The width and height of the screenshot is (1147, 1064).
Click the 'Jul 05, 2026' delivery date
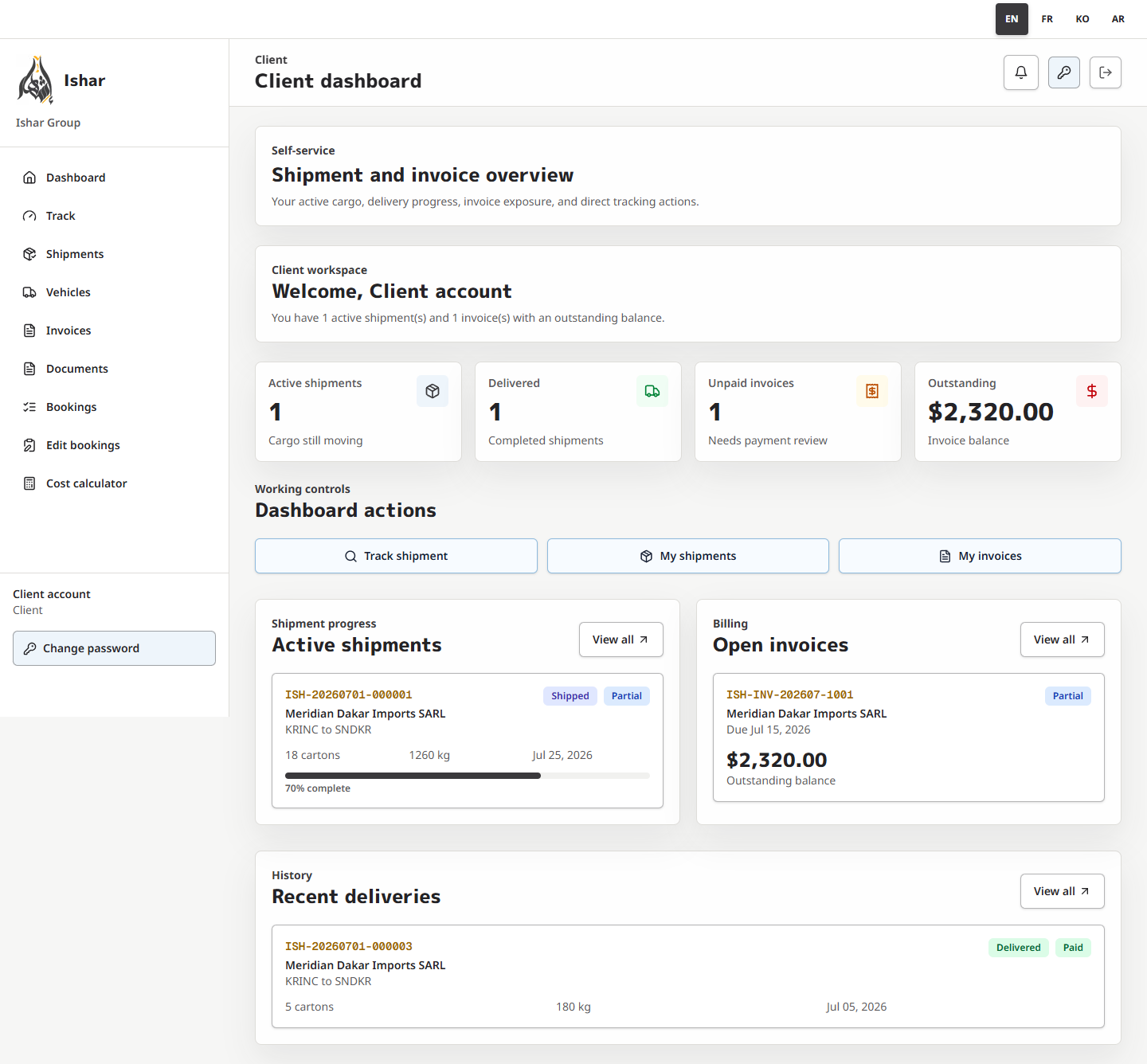click(856, 1007)
